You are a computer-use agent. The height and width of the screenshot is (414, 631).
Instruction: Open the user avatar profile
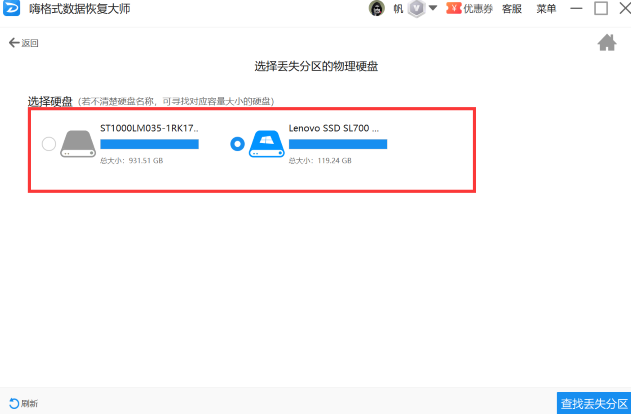tap(376, 9)
